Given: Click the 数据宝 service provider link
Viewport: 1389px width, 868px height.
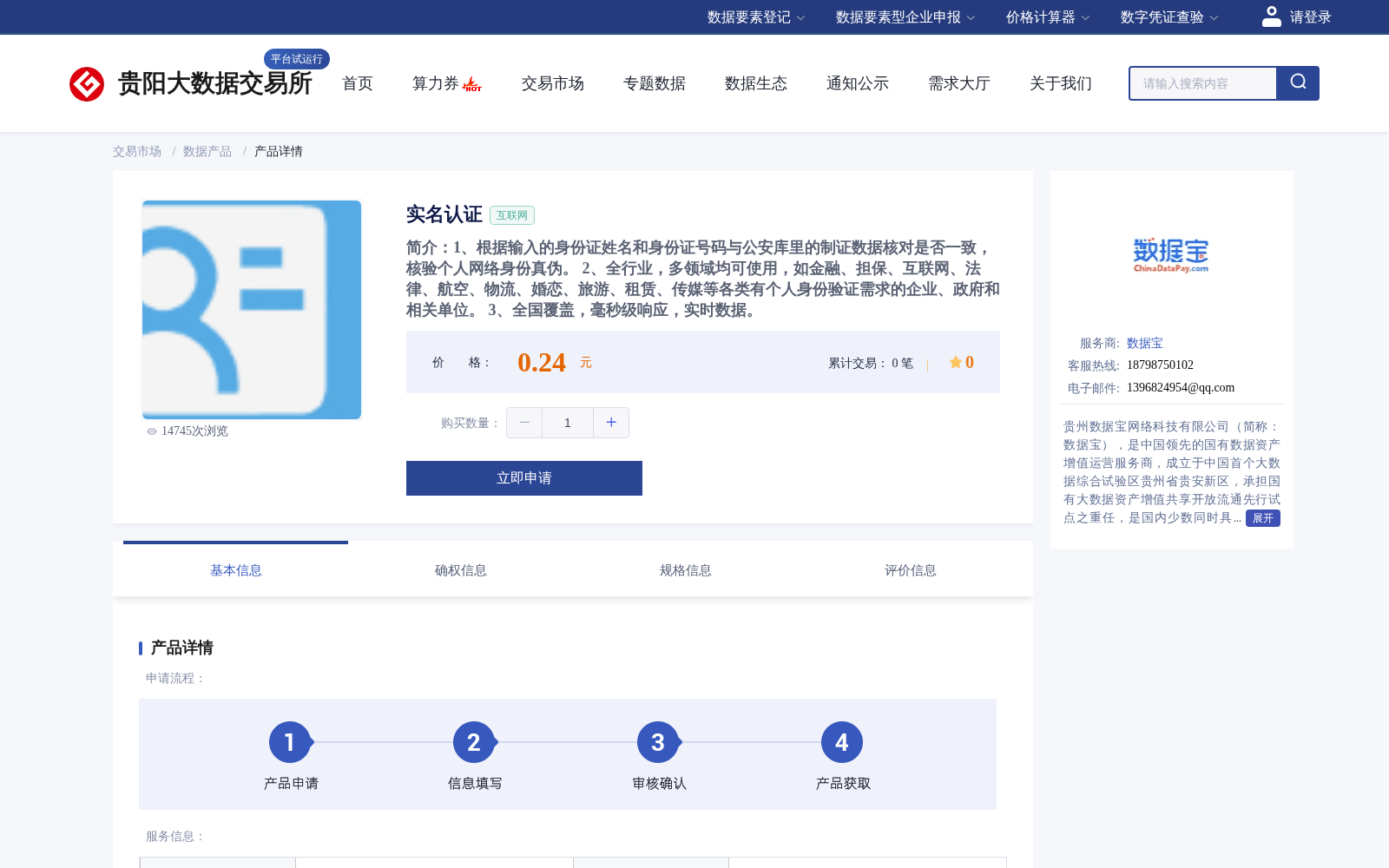Looking at the screenshot, I should 1145,344.
